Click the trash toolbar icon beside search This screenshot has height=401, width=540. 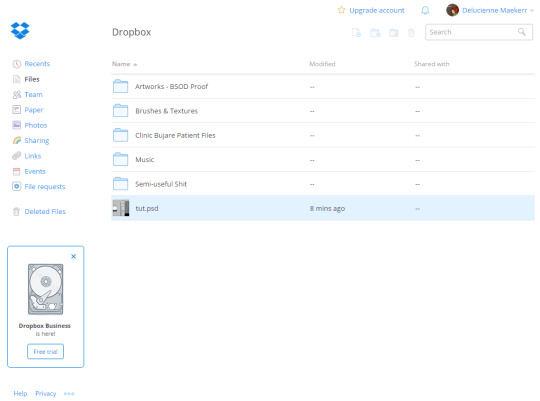tap(411, 33)
